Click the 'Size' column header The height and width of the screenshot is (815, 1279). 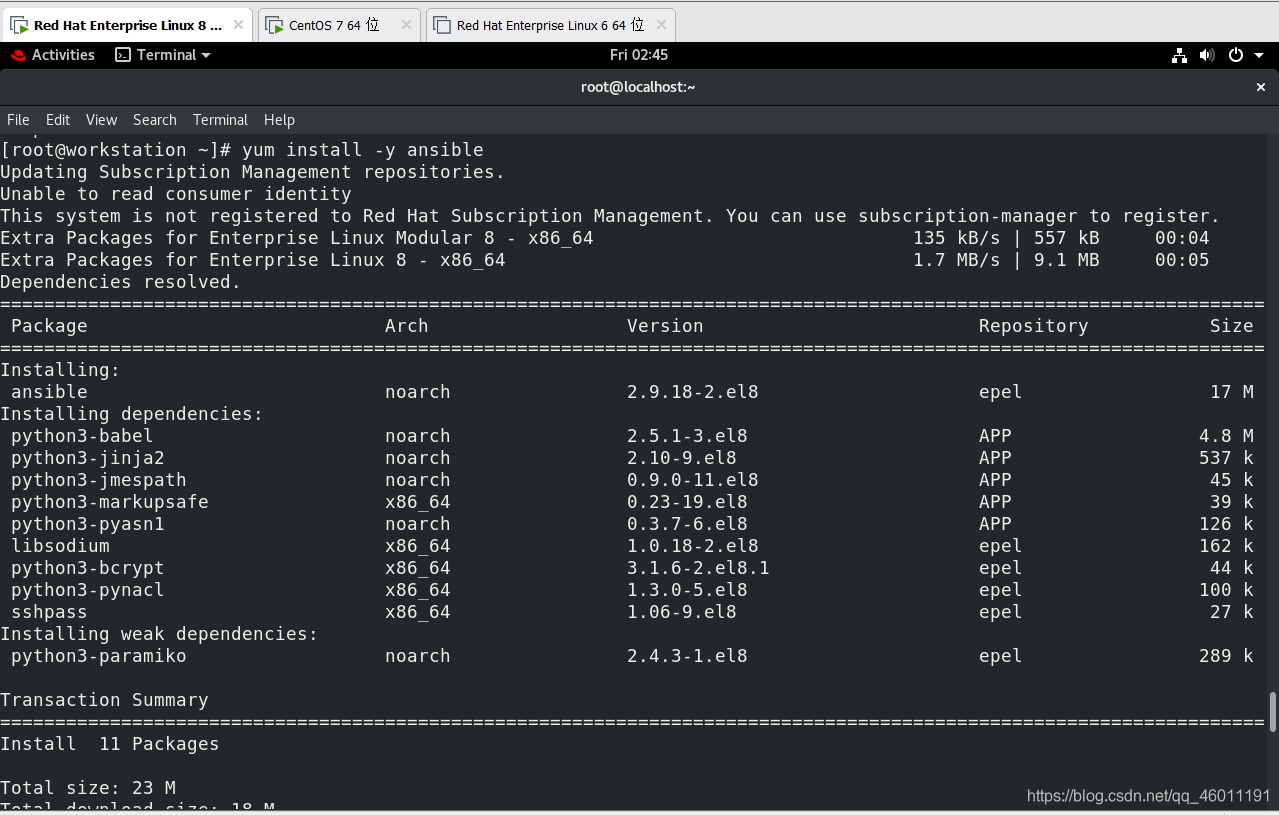click(x=1231, y=326)
